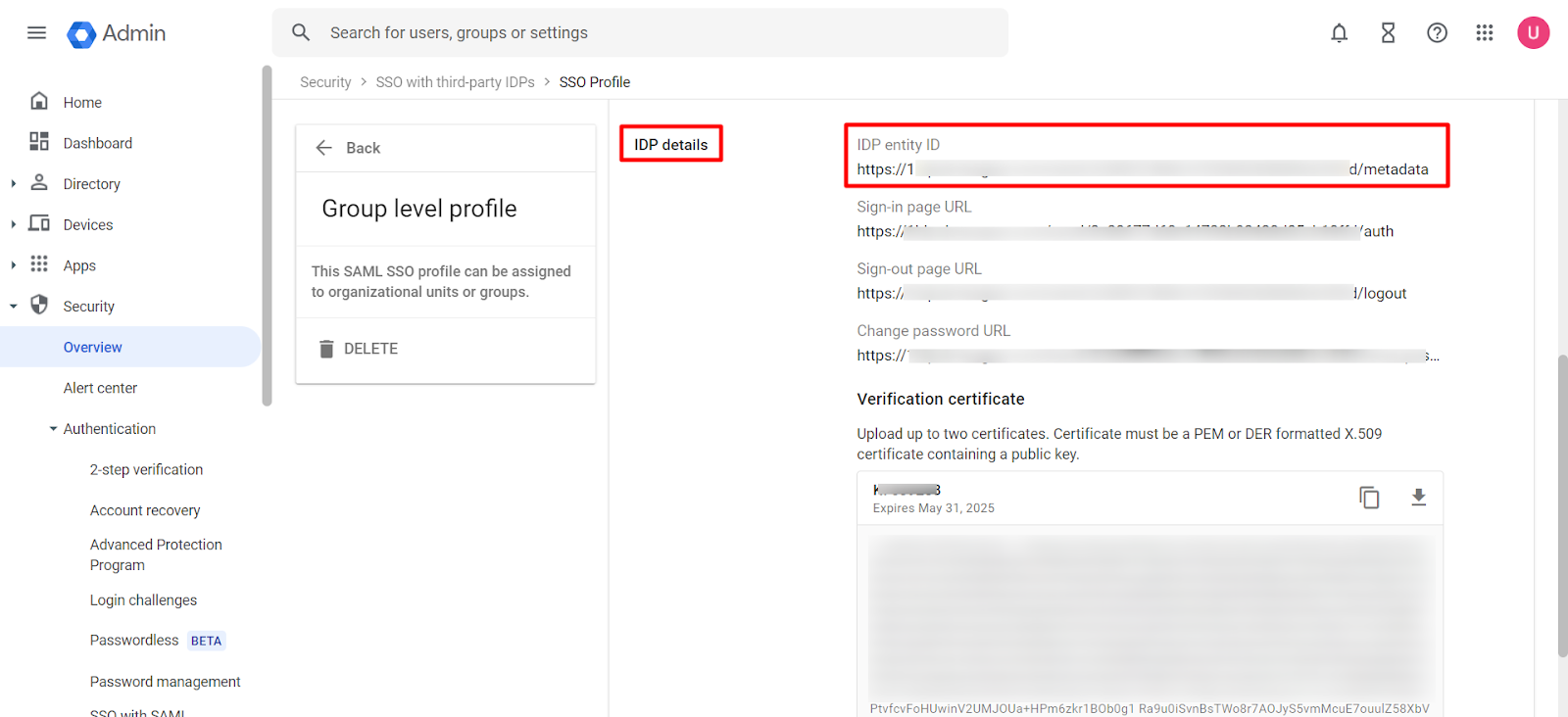Open the notifications bell
The image size is (1568, 717).
(x=1339, y=33)
